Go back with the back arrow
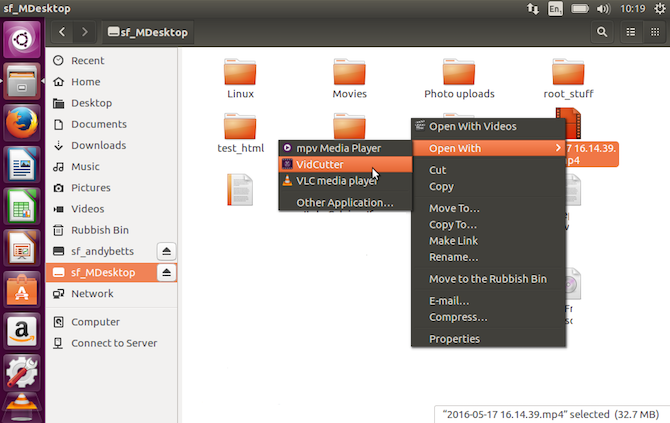This screenshot has height=423, width=670. pos(62,32)
